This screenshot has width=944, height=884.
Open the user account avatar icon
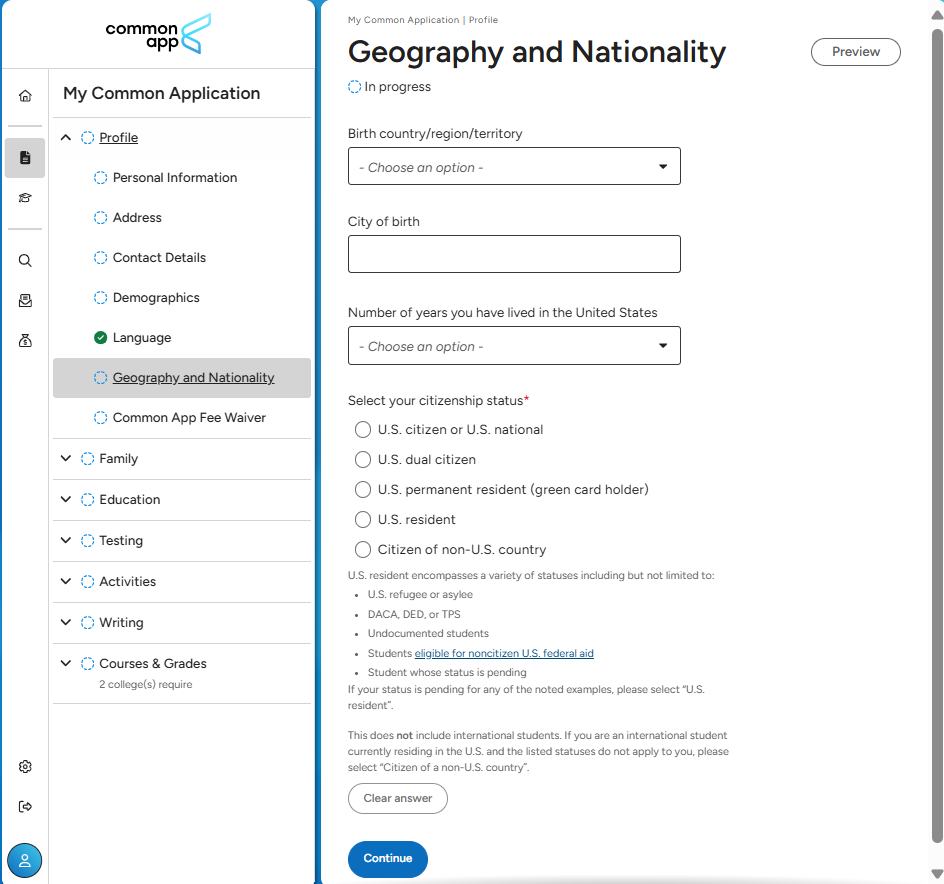25,861
